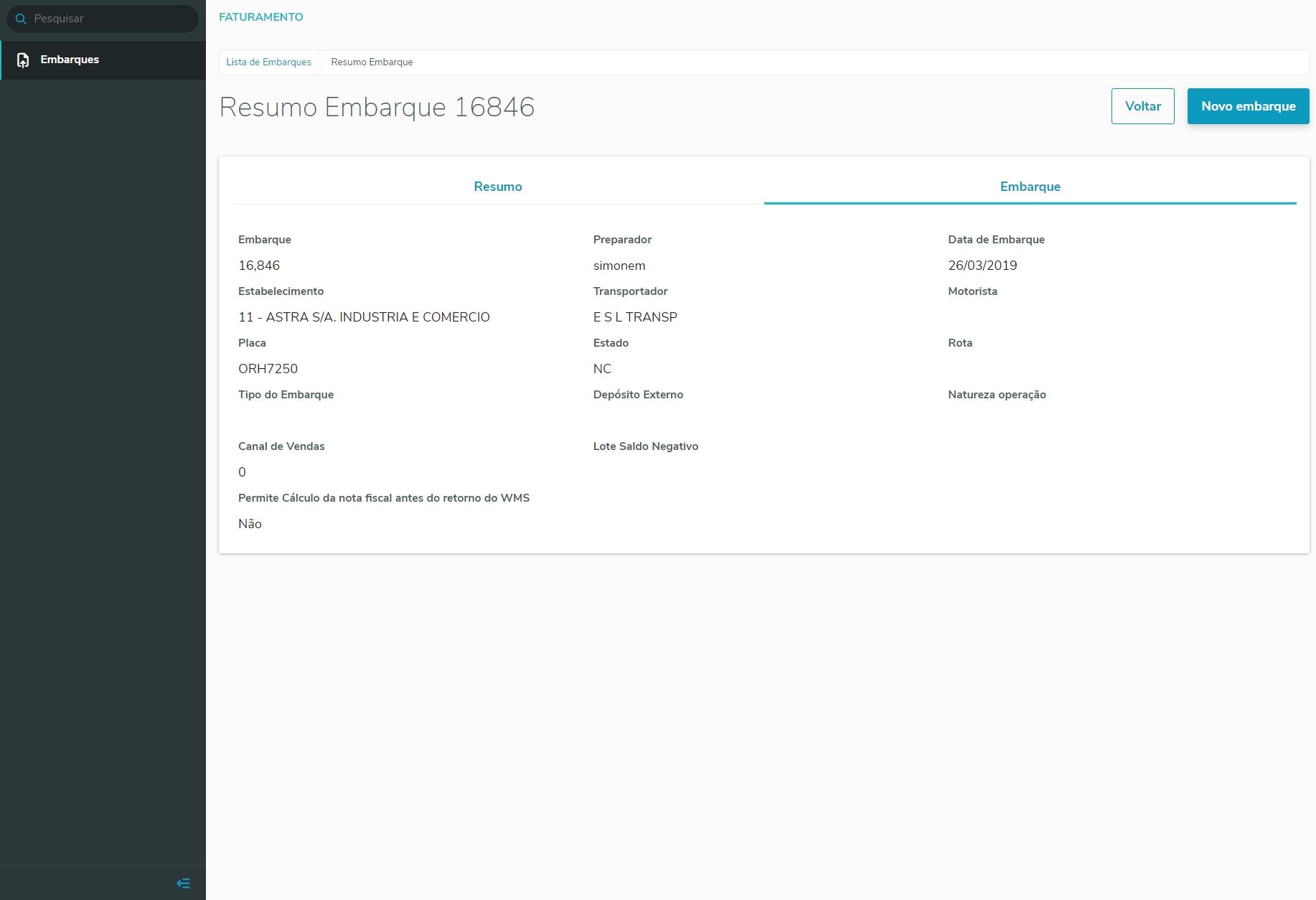Collapse the sidebar with the arrow icon
Viewport: 1316px width, 900px height.
[183, 883]
